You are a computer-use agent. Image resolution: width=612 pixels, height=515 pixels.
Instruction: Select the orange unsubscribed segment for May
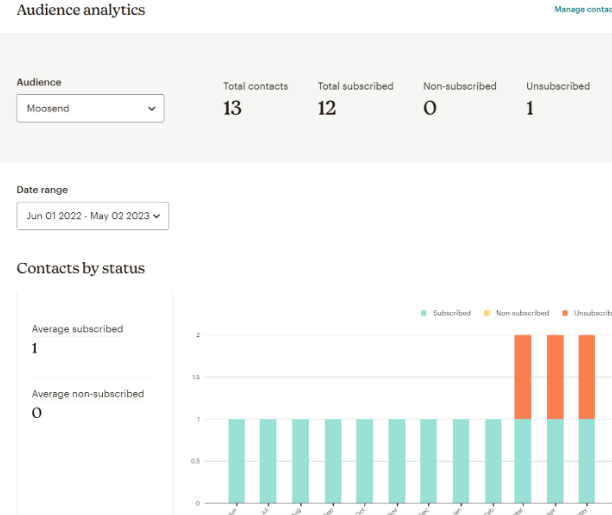pos(587,377)
